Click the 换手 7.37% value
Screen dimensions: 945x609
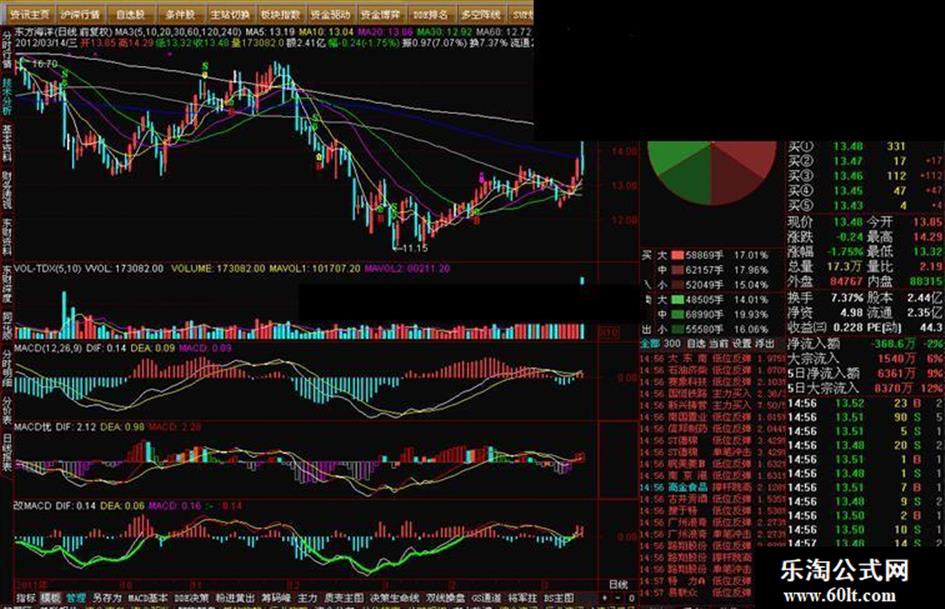[847, 298]
